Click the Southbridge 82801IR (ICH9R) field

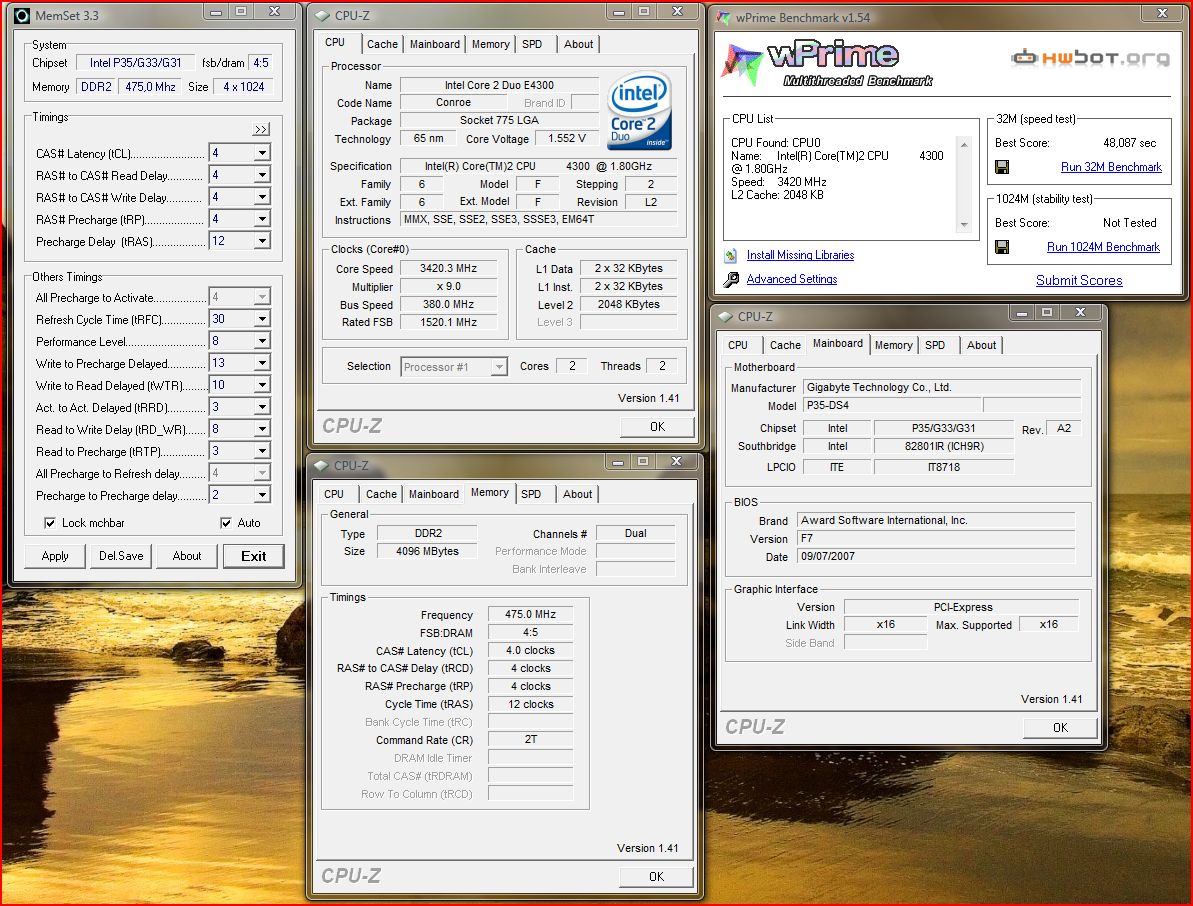(x=944, y=447)
